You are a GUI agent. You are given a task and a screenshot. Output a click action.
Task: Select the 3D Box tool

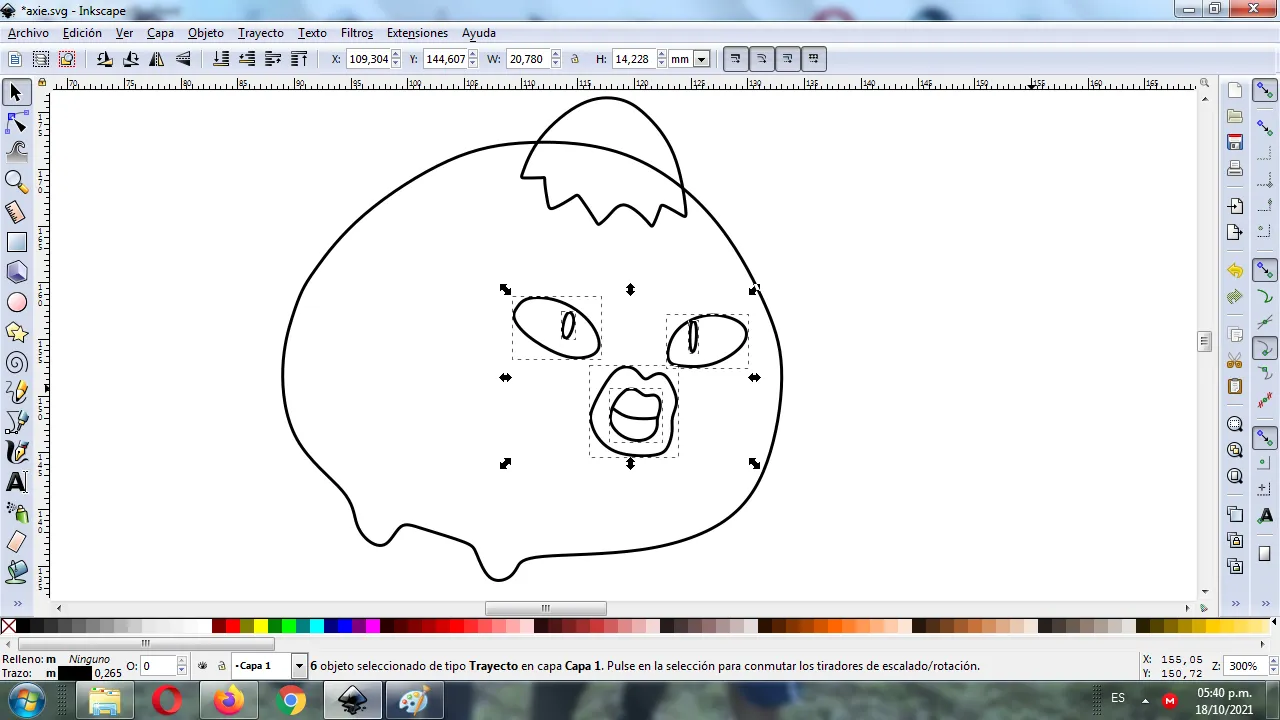(x=16, y=272)
